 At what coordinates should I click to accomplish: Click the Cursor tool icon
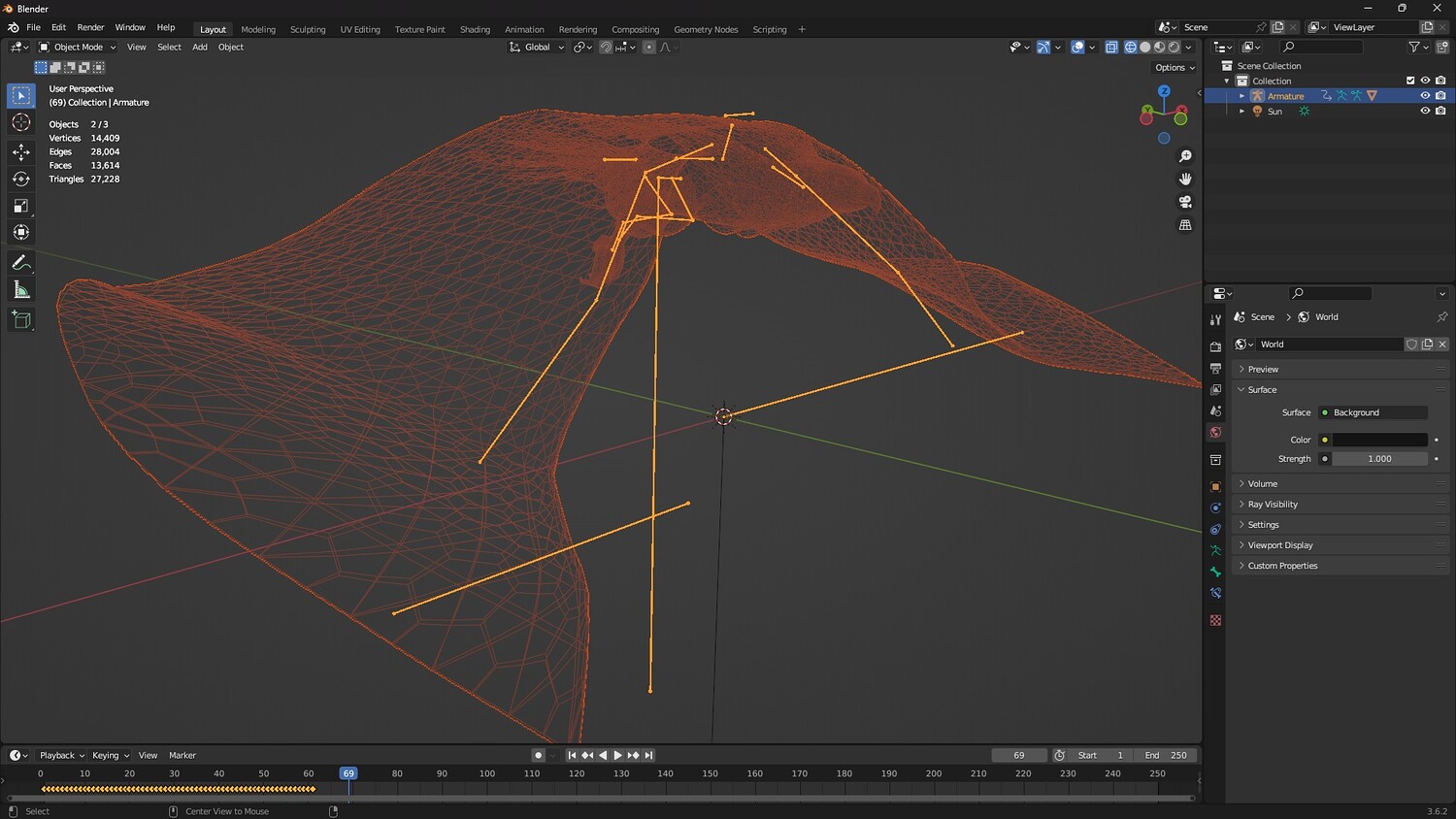[x=20, y=122]
